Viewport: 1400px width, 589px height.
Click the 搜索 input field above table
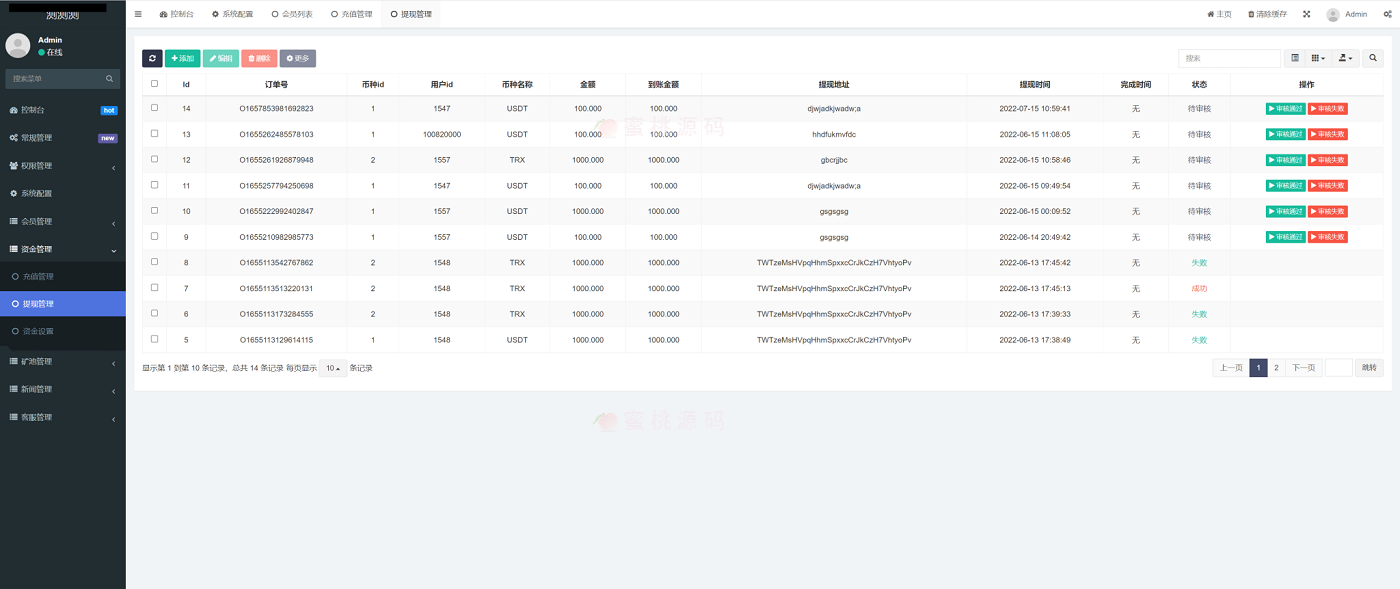(x=1228, y=59)
